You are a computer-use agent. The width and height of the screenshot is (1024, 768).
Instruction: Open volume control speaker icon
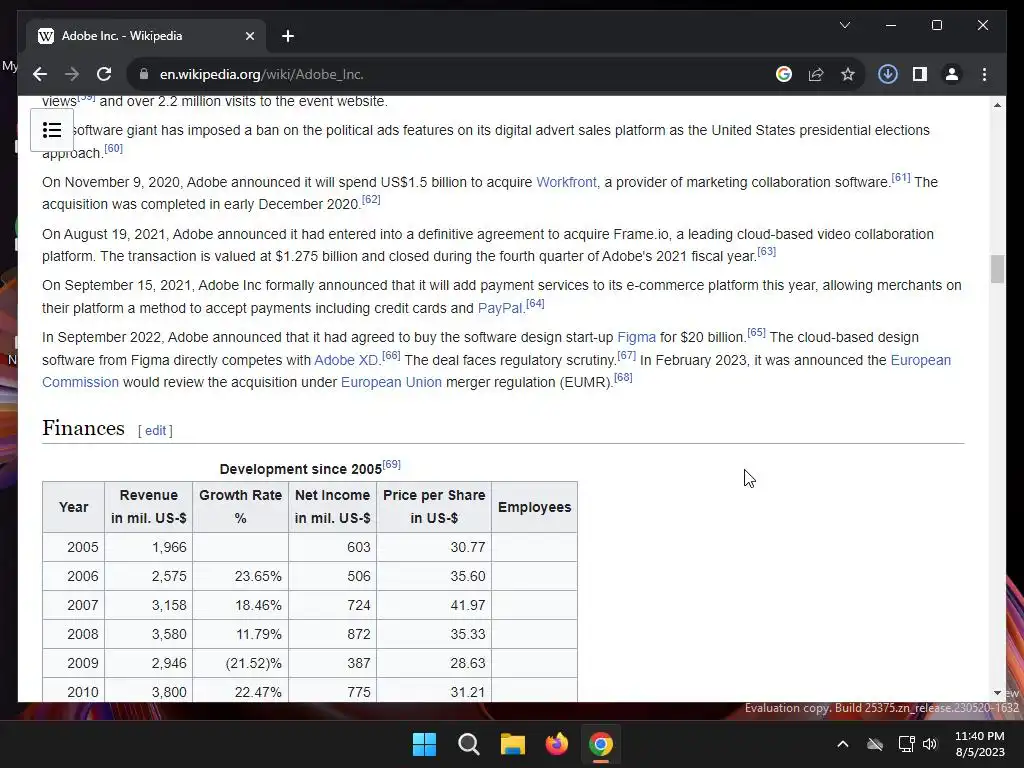[930, 744]
